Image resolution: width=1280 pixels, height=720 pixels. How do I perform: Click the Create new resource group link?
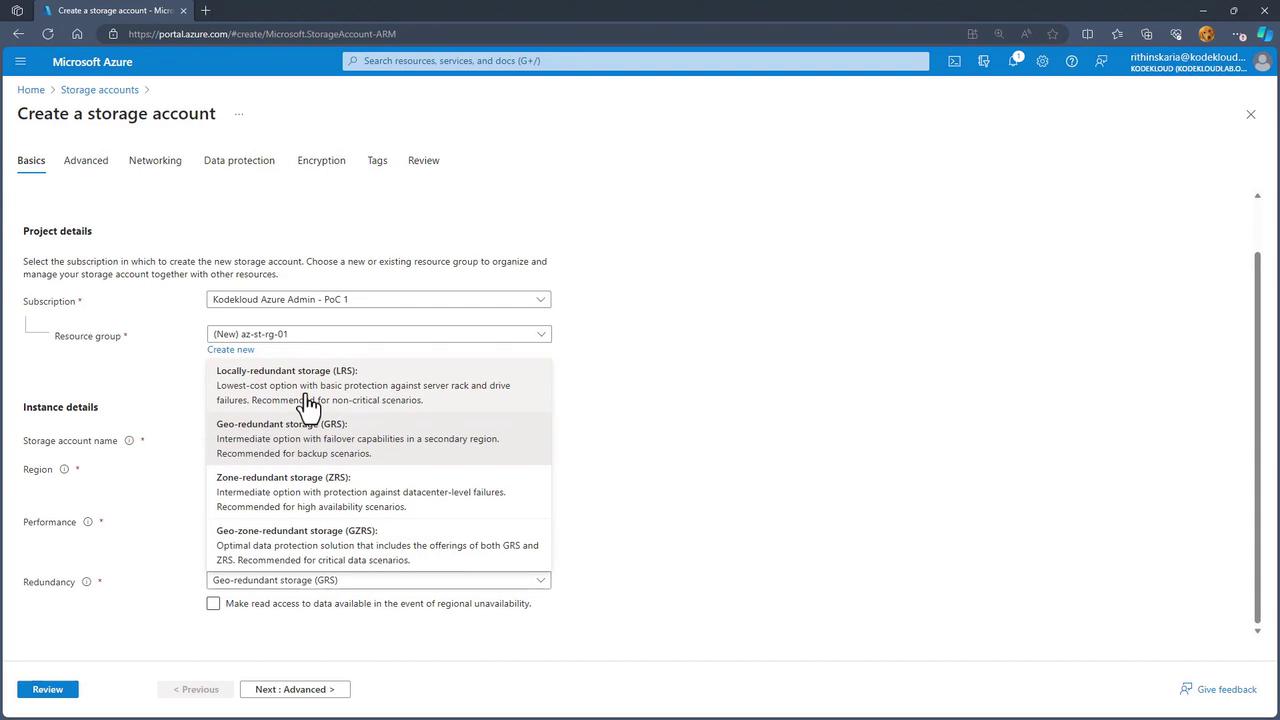(x=231, y=350)
